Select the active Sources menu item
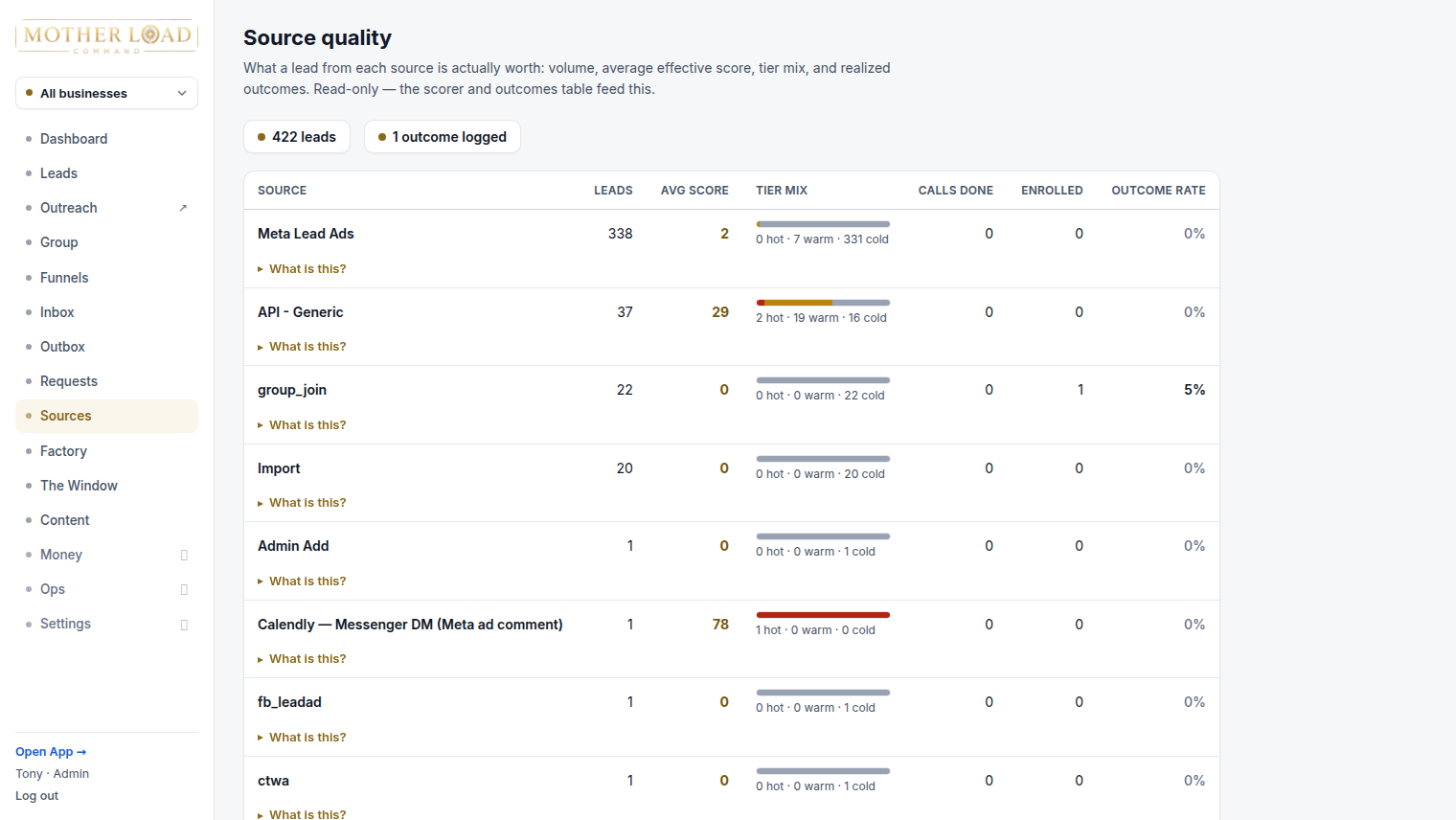This screenshot has height=820, width=1456. coord(106,416)
